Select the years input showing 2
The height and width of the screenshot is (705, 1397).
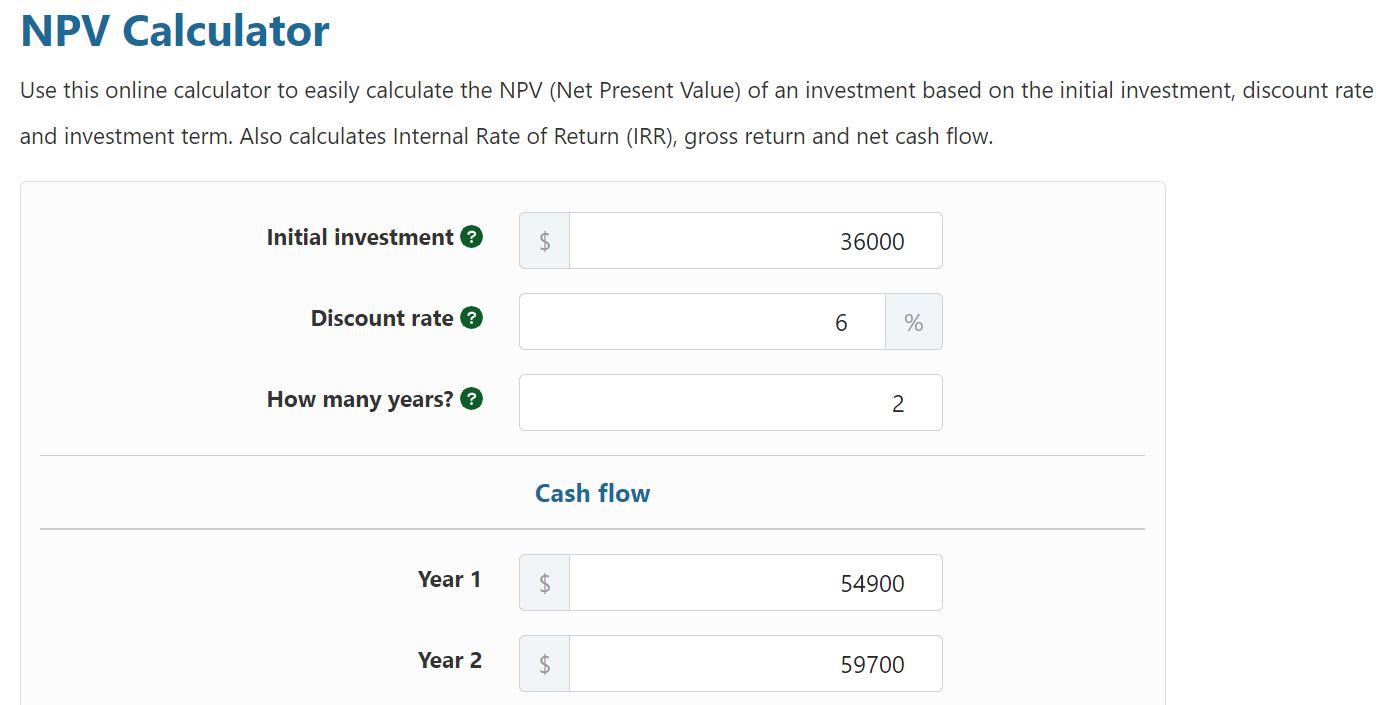[730, 402]
